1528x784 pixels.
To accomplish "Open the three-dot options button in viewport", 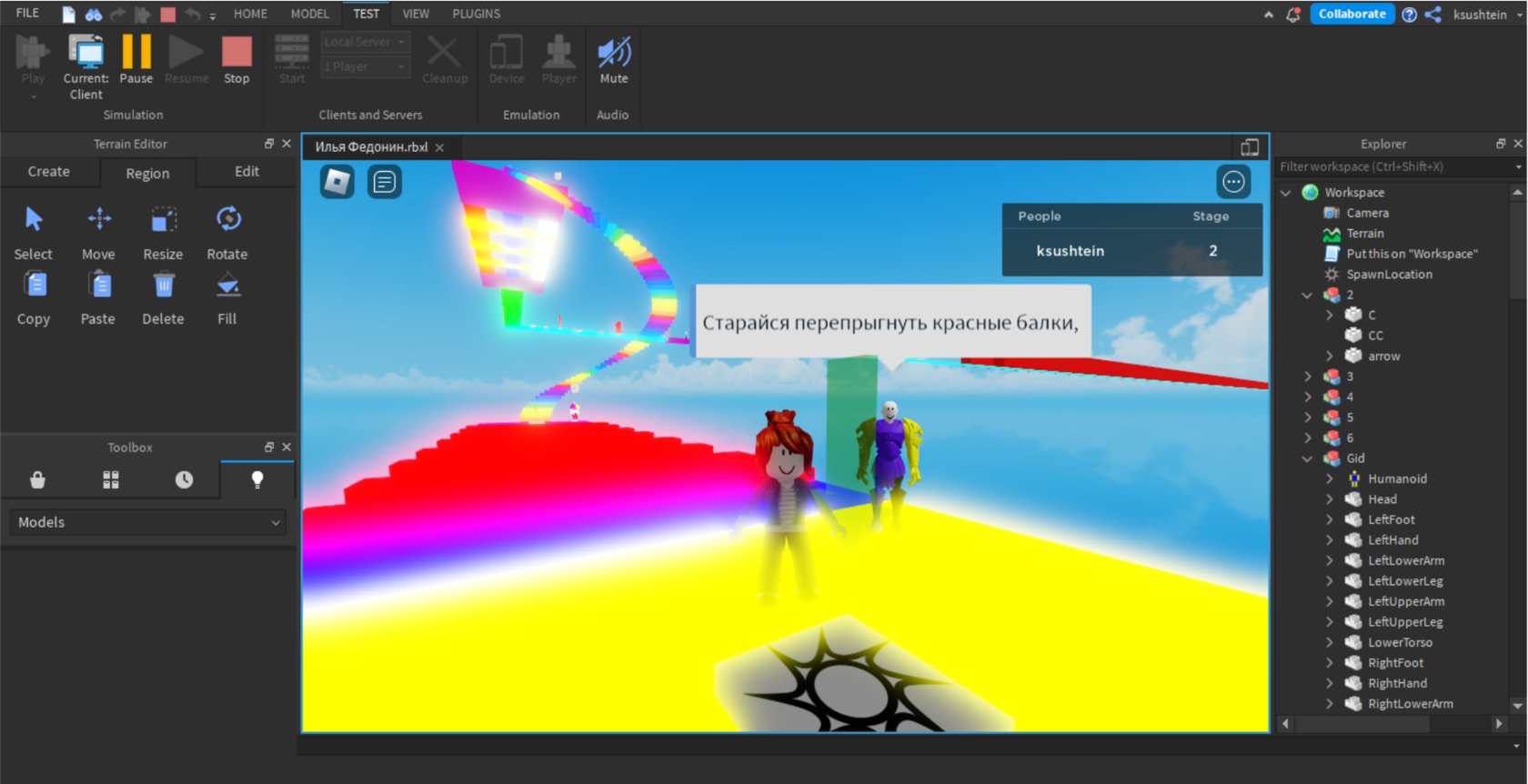I will point(1233,182).
